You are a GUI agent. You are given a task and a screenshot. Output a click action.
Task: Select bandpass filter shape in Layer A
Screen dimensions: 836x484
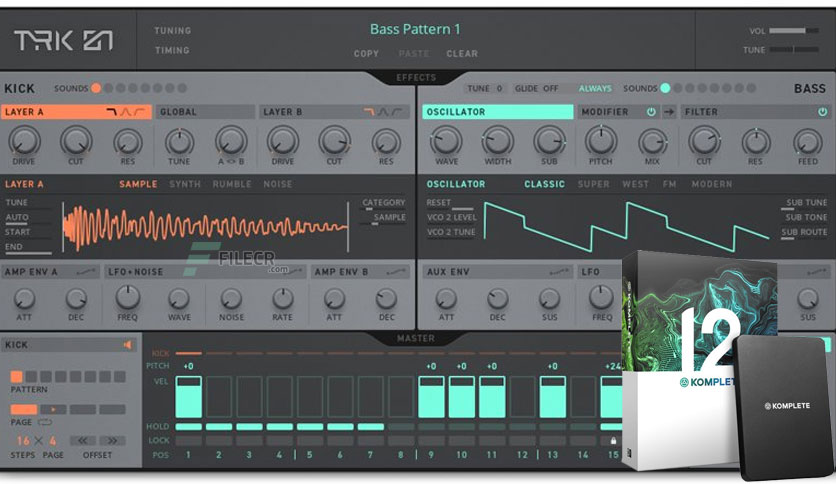coord(125,112)
